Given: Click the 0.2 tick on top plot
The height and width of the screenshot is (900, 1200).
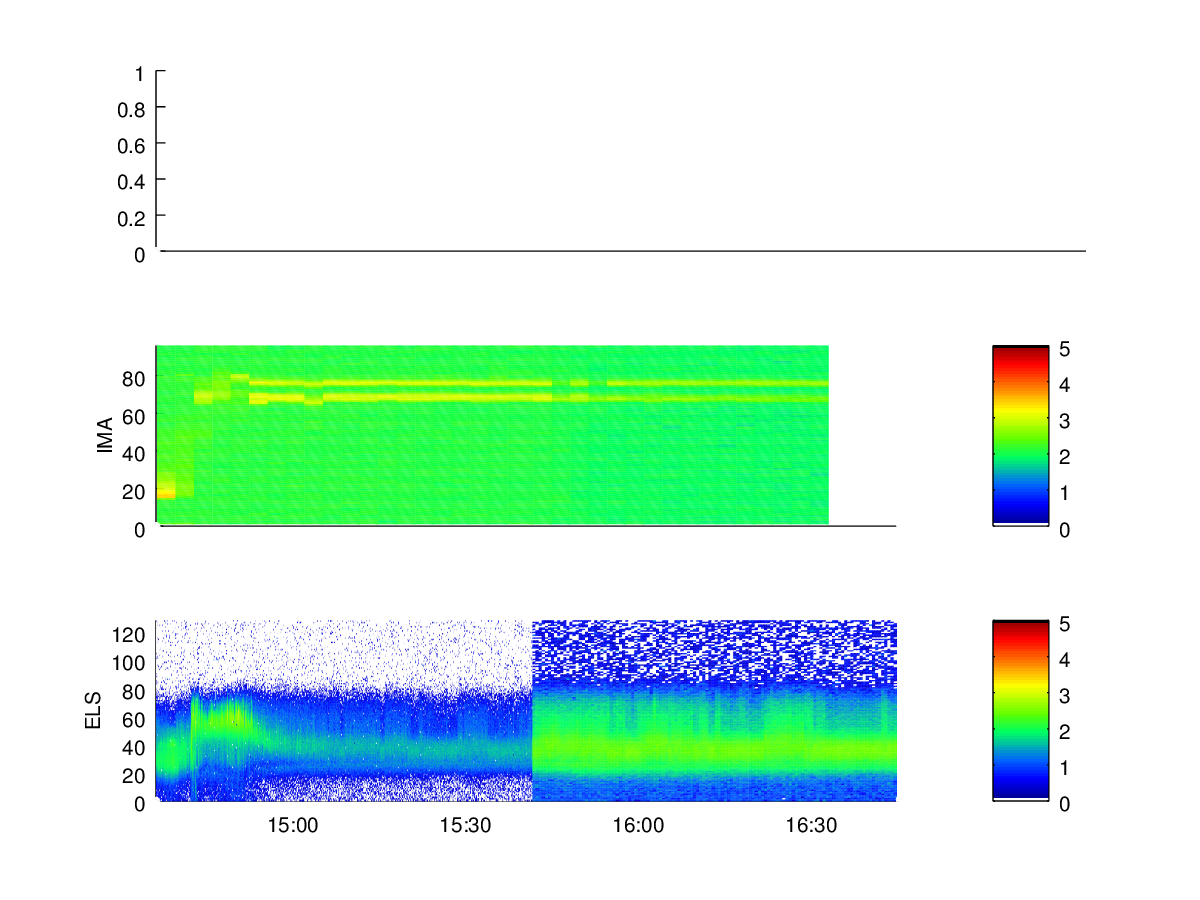Looking at the screenshot, I should point(133,217).
